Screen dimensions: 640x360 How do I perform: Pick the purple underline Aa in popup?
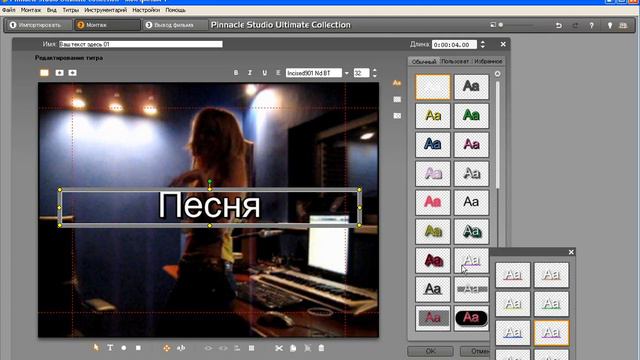551,333
